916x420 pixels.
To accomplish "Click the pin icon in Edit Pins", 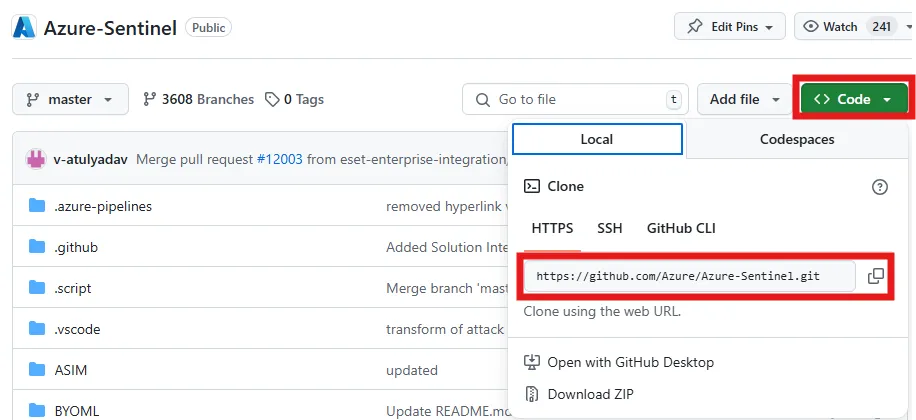I will (x=695, y=27).
